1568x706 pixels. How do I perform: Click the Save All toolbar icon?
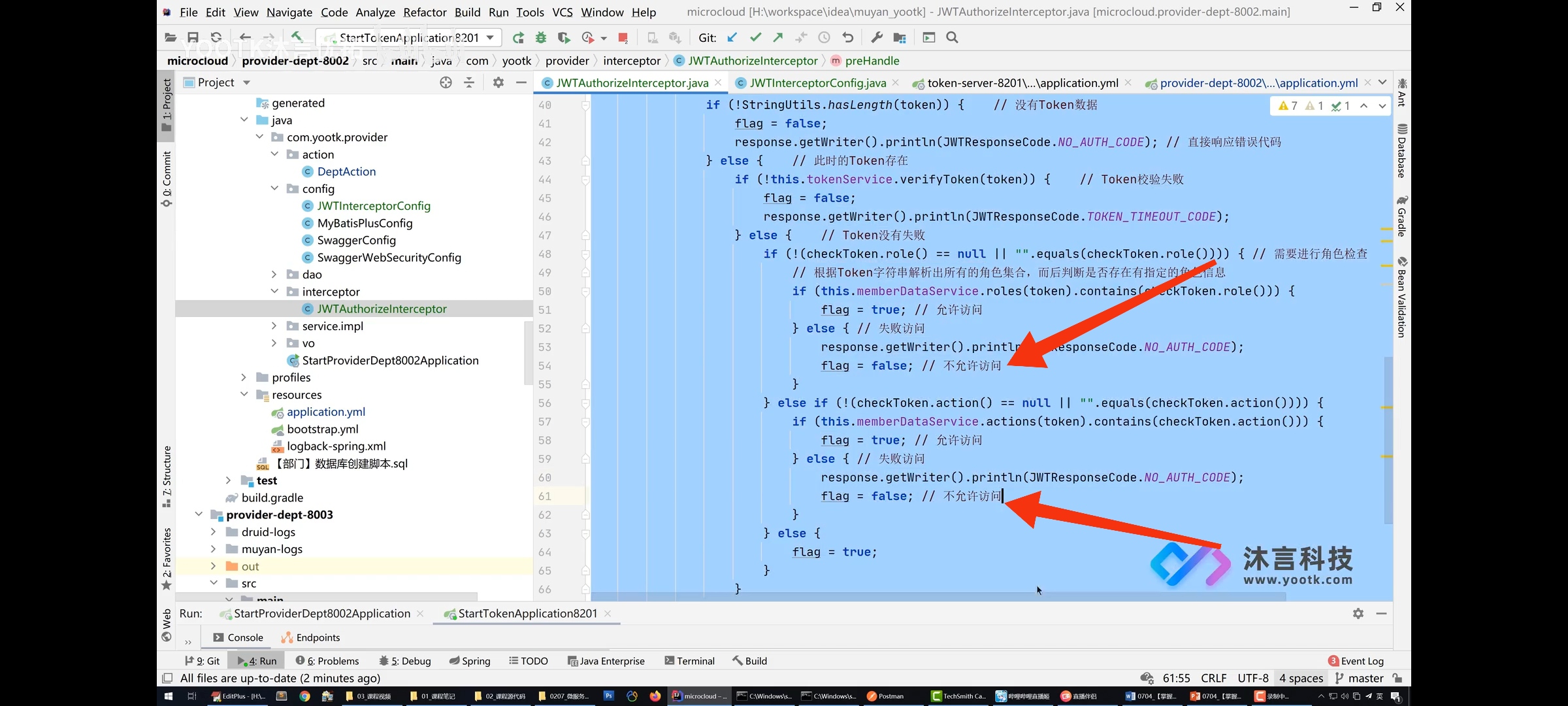[x=193, y=37]
